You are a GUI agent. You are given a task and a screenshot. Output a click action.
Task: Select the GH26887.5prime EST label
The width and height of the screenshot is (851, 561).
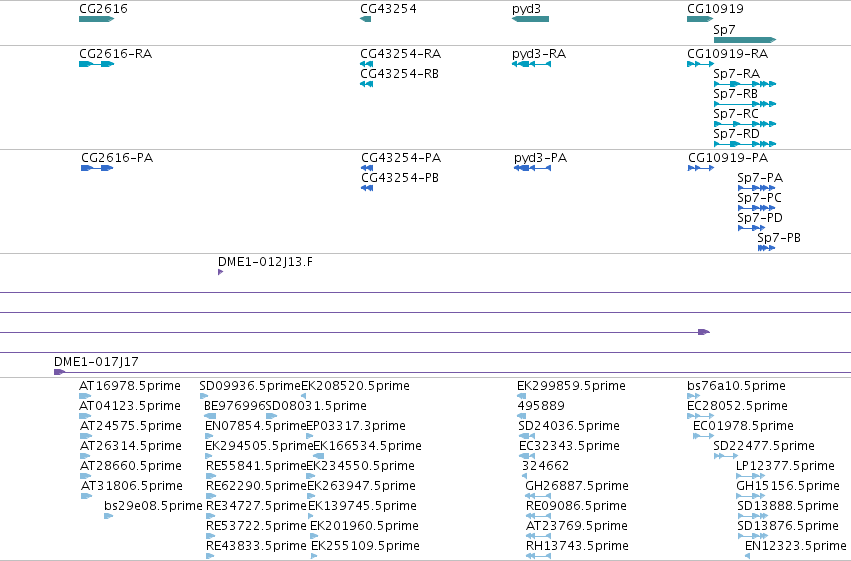click(577, 486)
